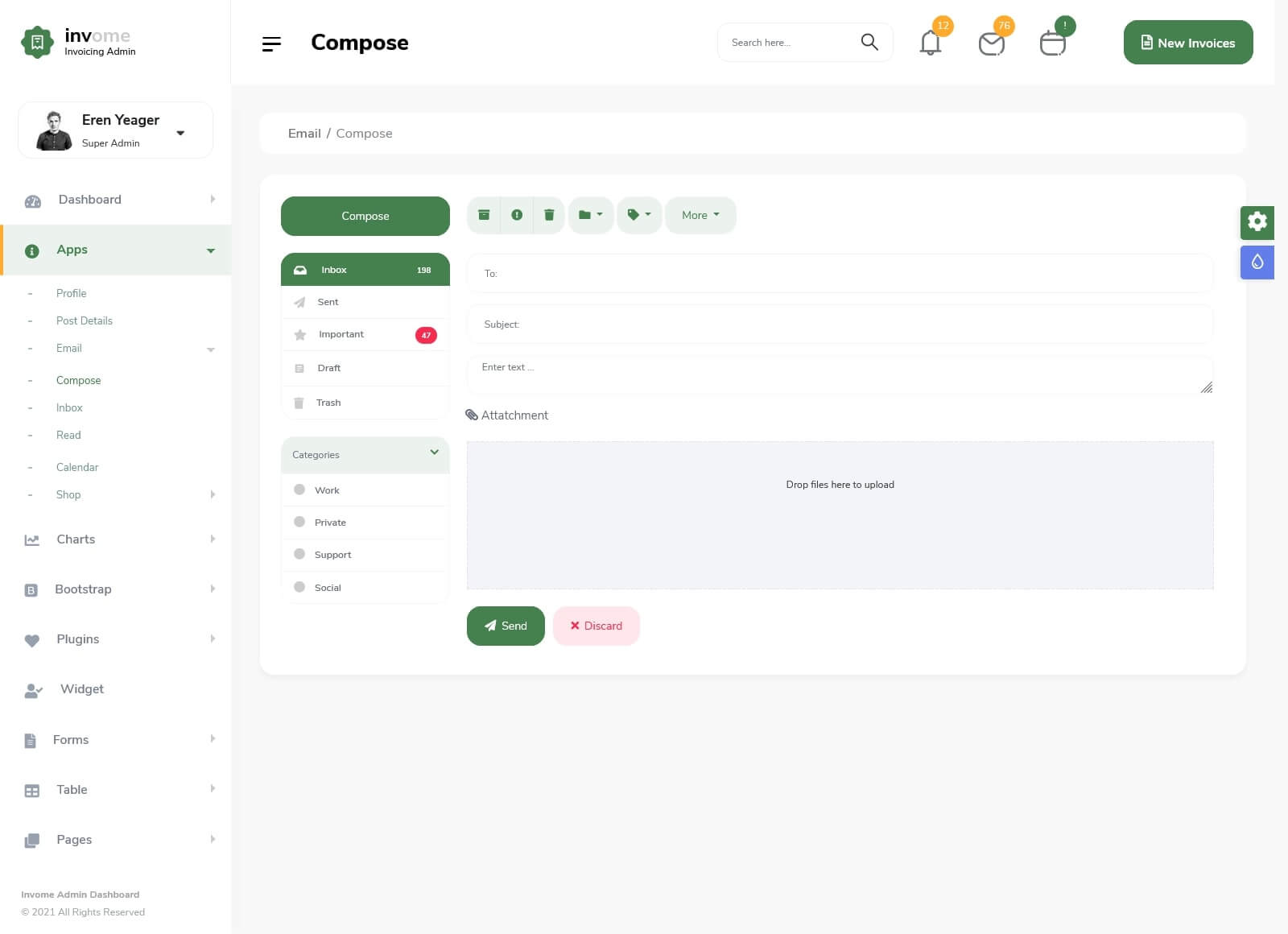
Task: Select the Private category radio
Action: [x=299, y=522]
